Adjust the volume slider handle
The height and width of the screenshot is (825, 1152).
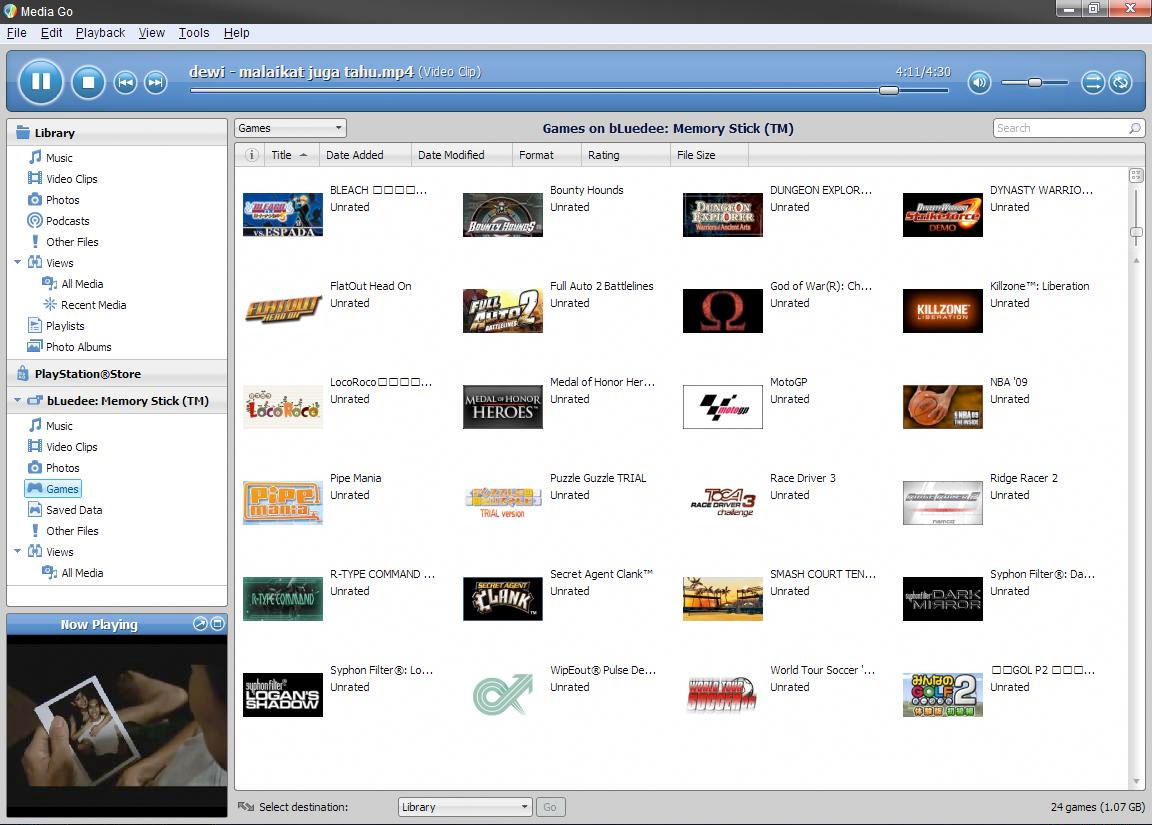[x=1034, y=82]
